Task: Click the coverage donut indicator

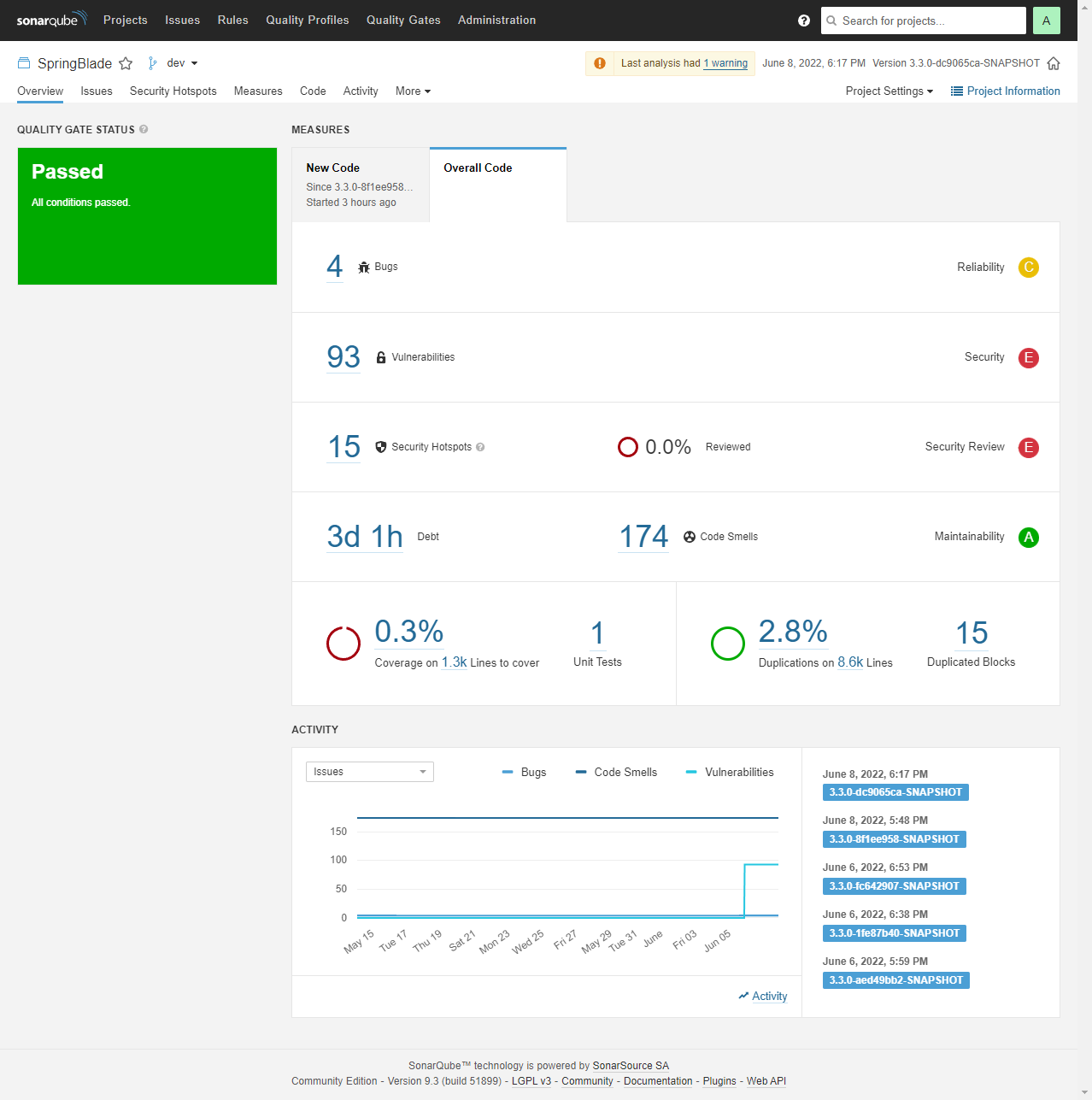Action: 343,644
